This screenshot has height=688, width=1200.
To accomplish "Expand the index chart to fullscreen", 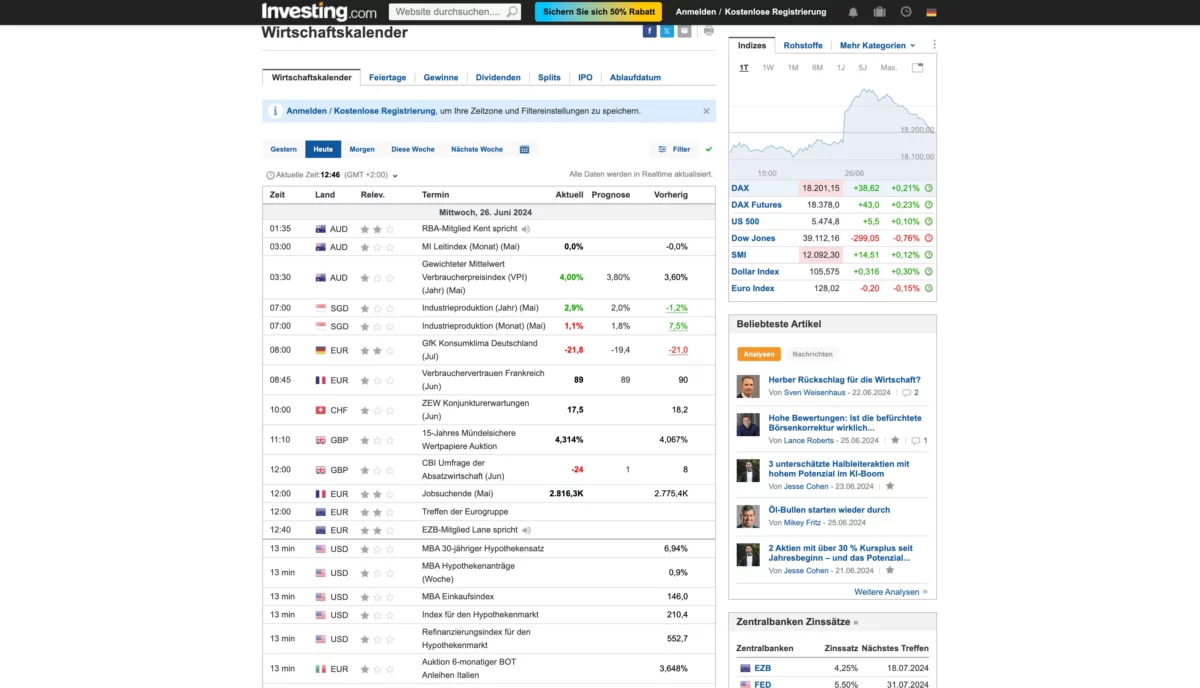I will 917,66.
